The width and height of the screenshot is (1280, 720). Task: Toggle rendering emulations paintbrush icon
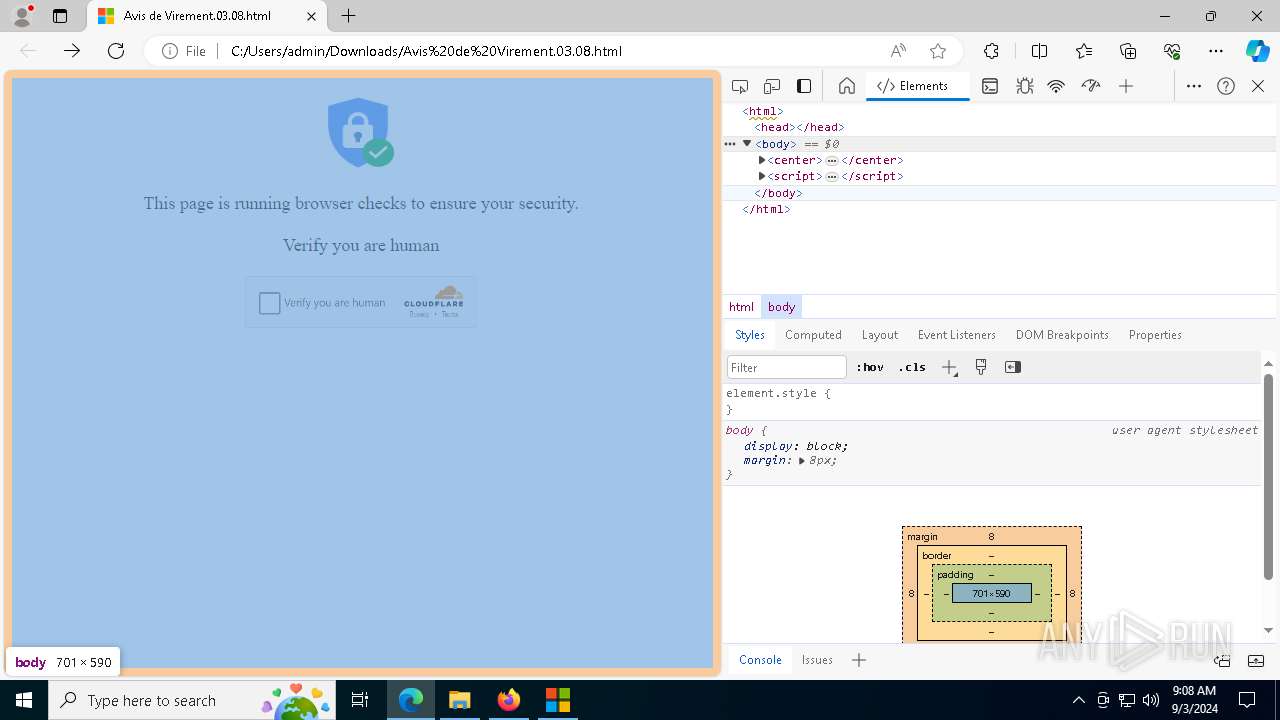[981, 367]
